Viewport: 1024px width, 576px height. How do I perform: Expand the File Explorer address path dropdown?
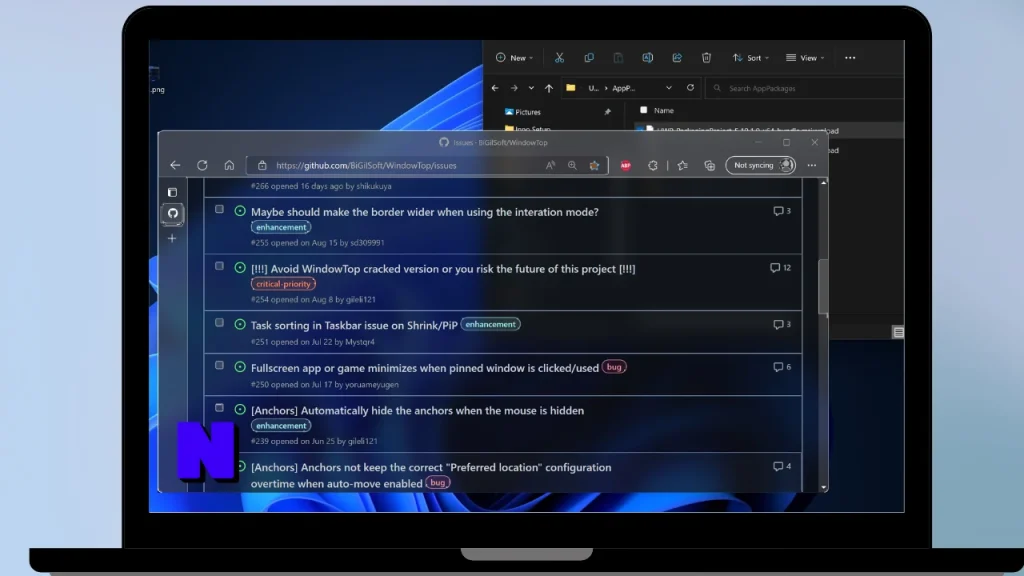tap(669, 88)
